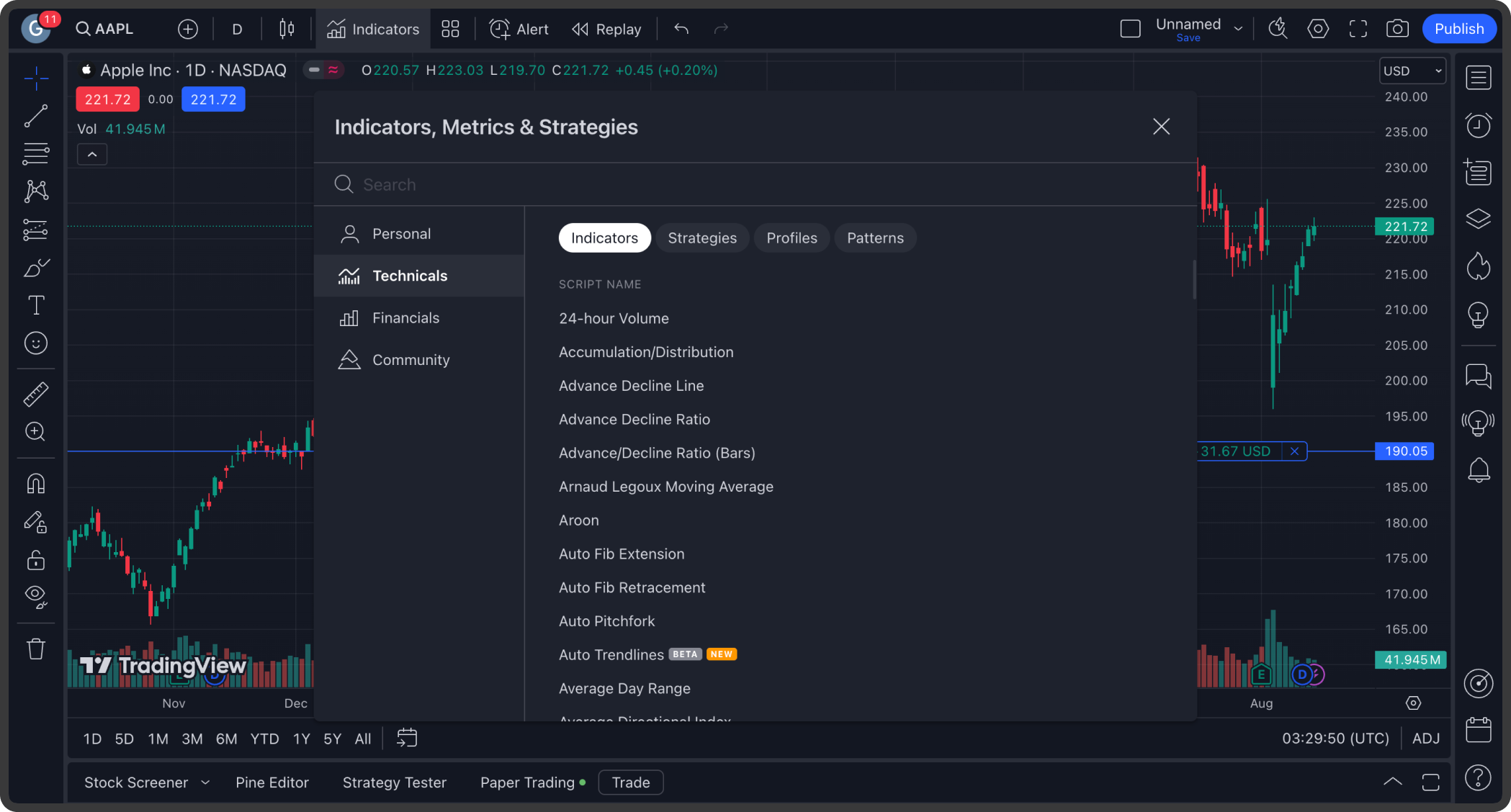Maximize the bottom panel
The height and width of the screenshot is (812, 1511).
(1431, 782)
